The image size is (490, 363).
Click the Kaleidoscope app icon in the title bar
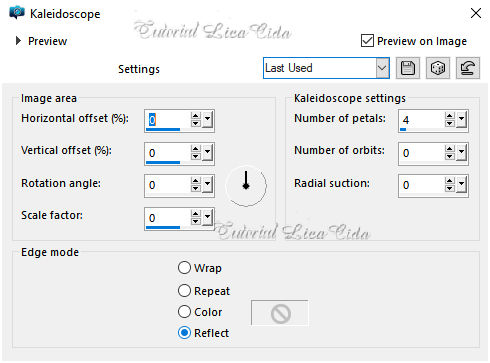(x=17, y=13)
